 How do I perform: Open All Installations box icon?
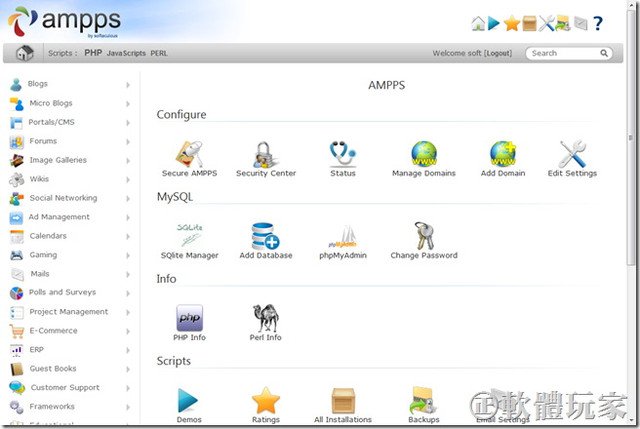(x=343, y=400)
